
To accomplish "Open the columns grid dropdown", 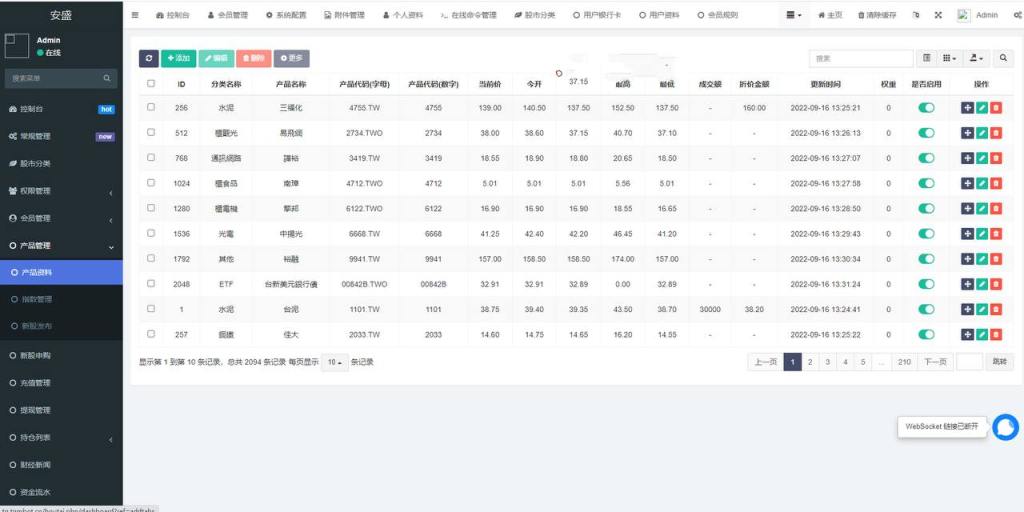I will coord(949,58).
